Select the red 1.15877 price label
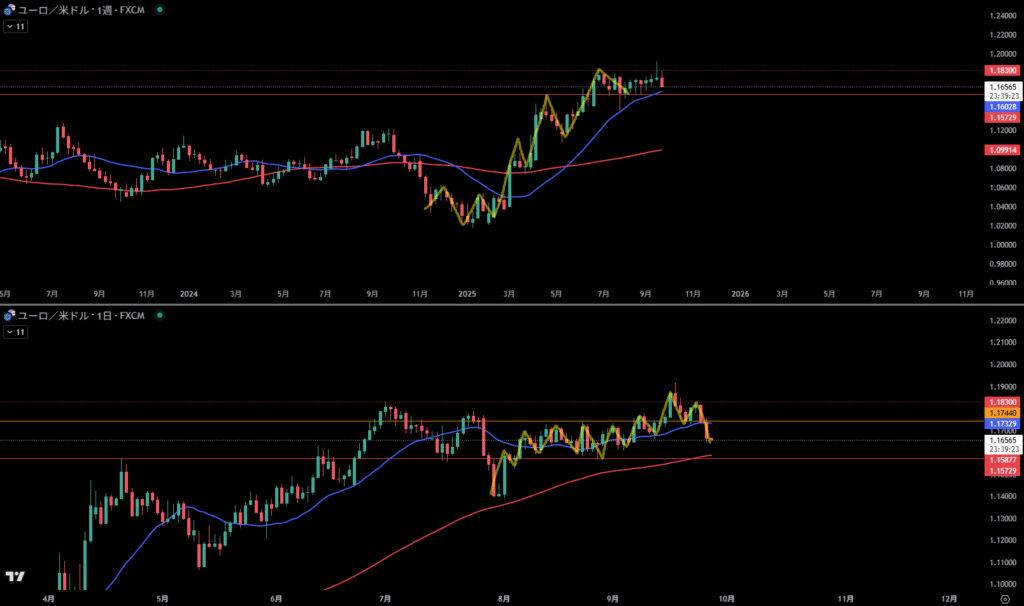 pos(1003,460)
